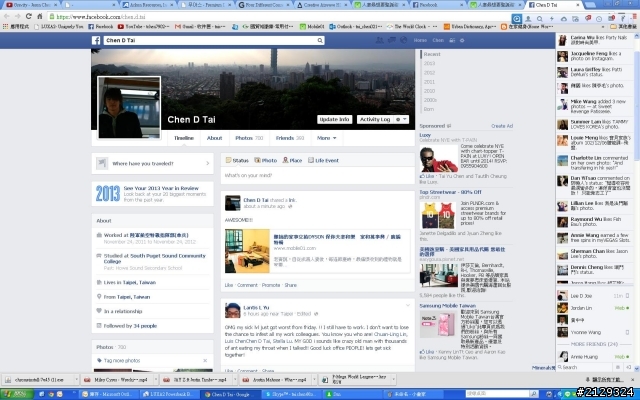Viewport: 640px width, 400px height.
Task: Open notifications globe icon in Facebook header
Action: [x=404, y=40]
